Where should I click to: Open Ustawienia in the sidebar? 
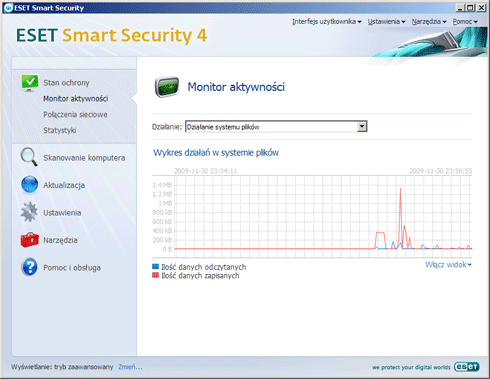pos(62,213)
